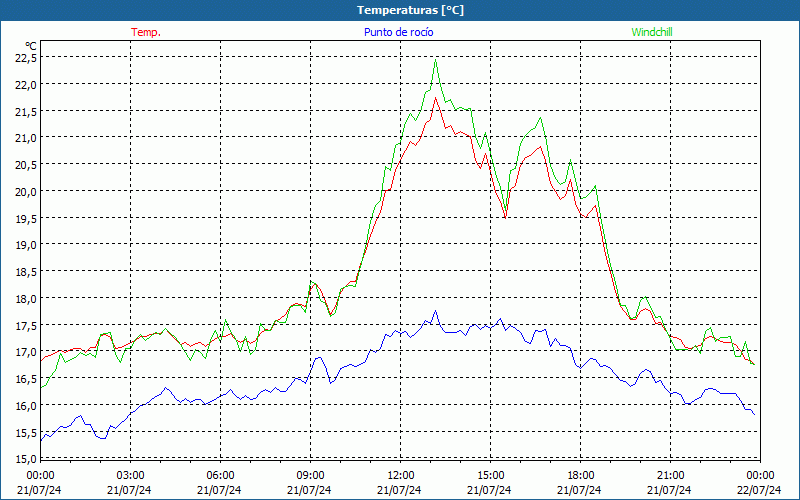
Task: Click the 18,0 y-axis value
Action: point(26,298)
